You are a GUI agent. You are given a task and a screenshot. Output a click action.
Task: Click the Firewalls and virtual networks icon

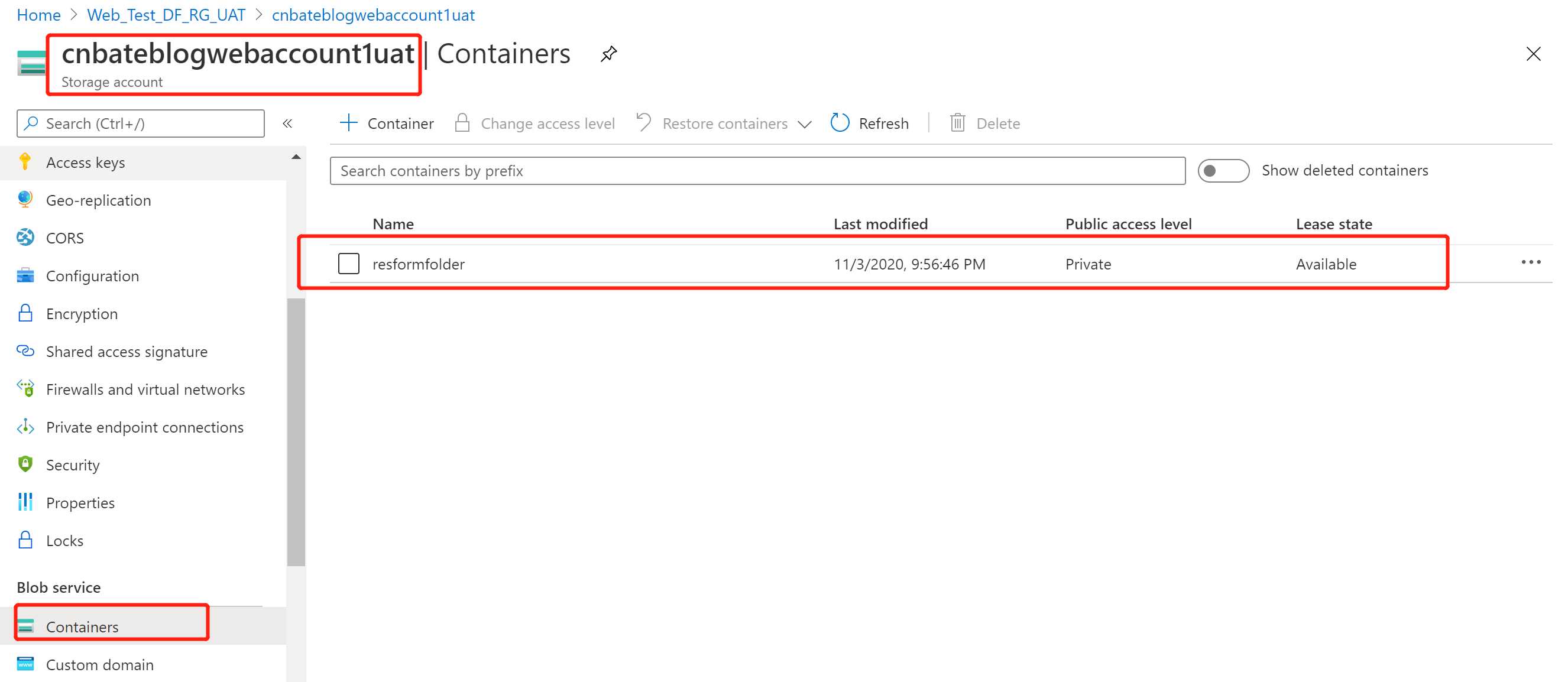click(25, 389)
